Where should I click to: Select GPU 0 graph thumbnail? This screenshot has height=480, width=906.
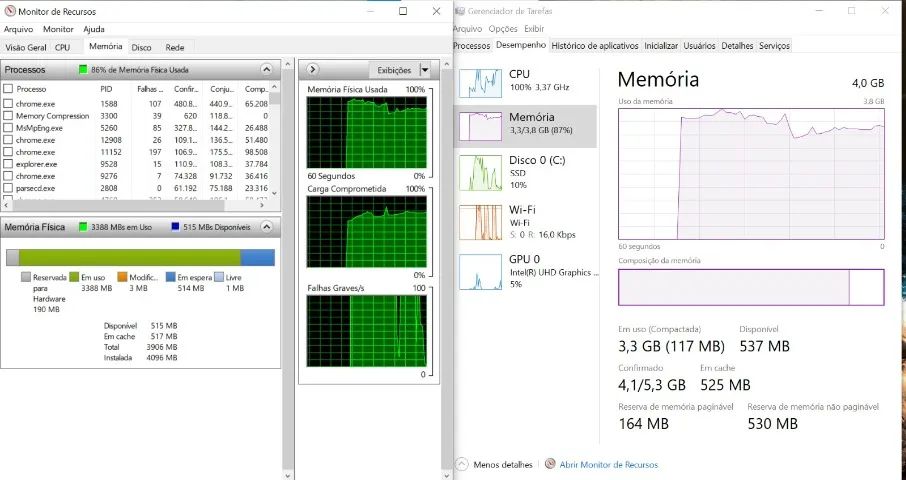[480, 271]
